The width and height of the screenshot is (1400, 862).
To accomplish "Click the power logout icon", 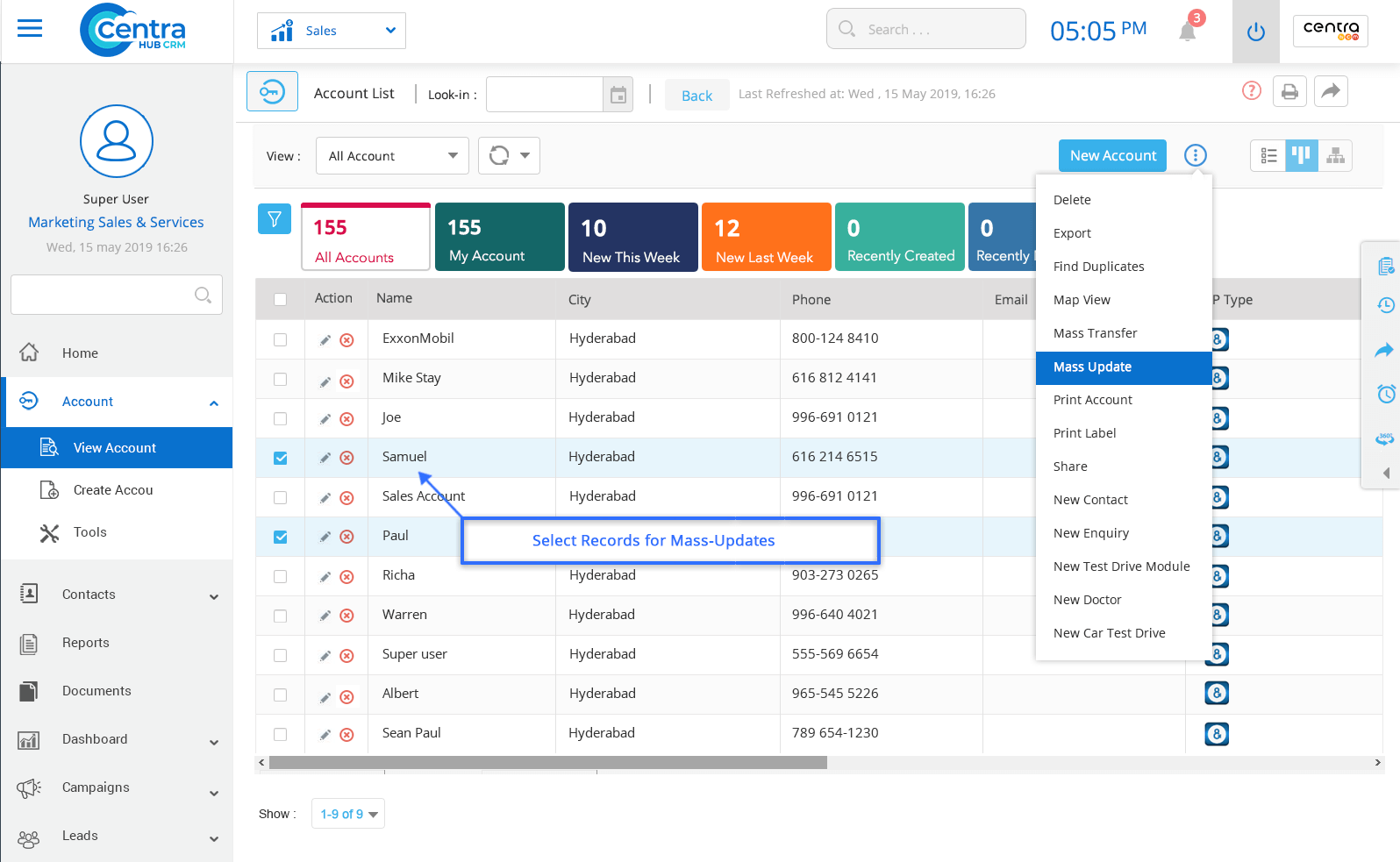I will 1256,32.
